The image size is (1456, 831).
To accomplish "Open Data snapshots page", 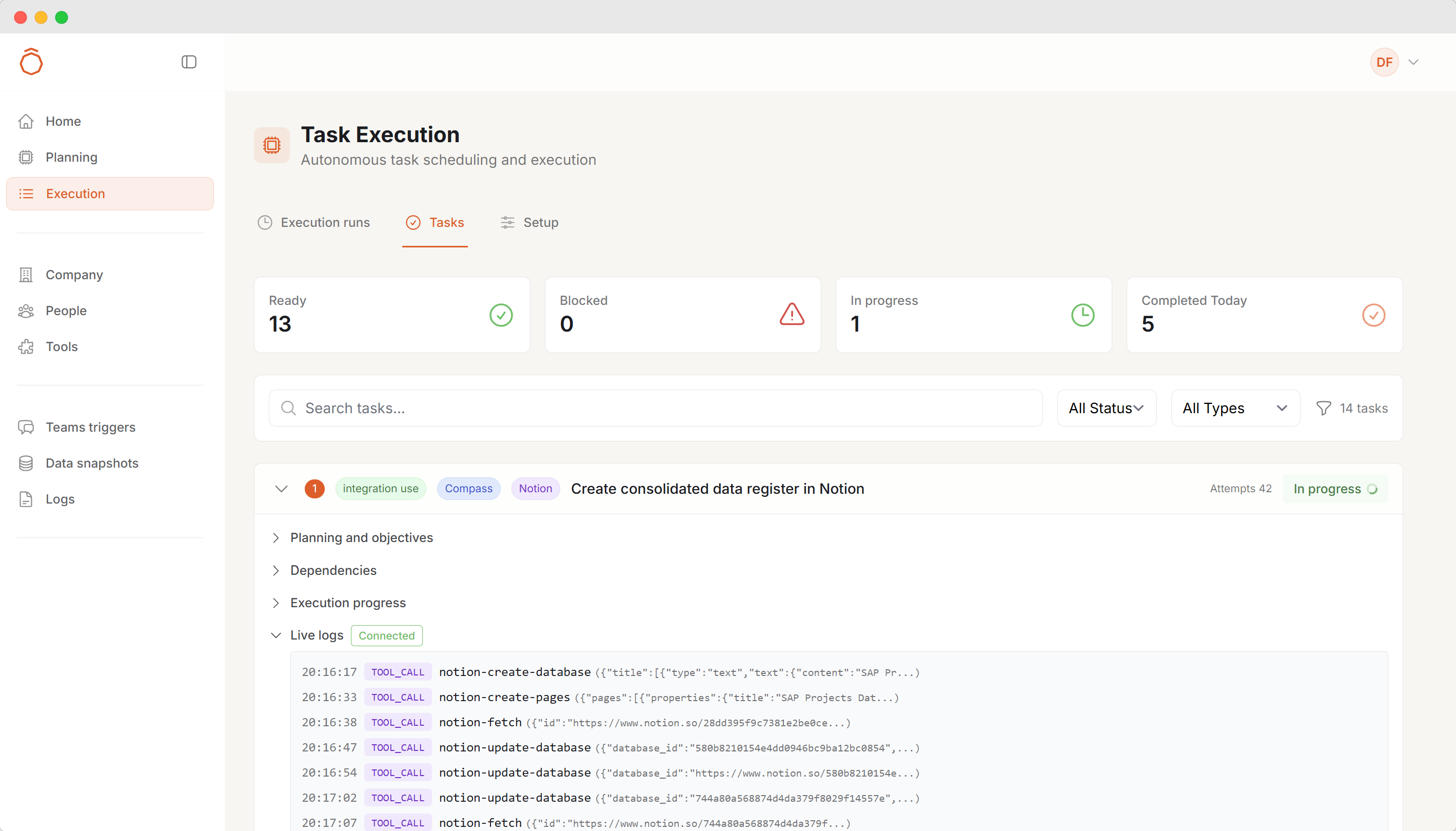I will (x=92, y=463).
